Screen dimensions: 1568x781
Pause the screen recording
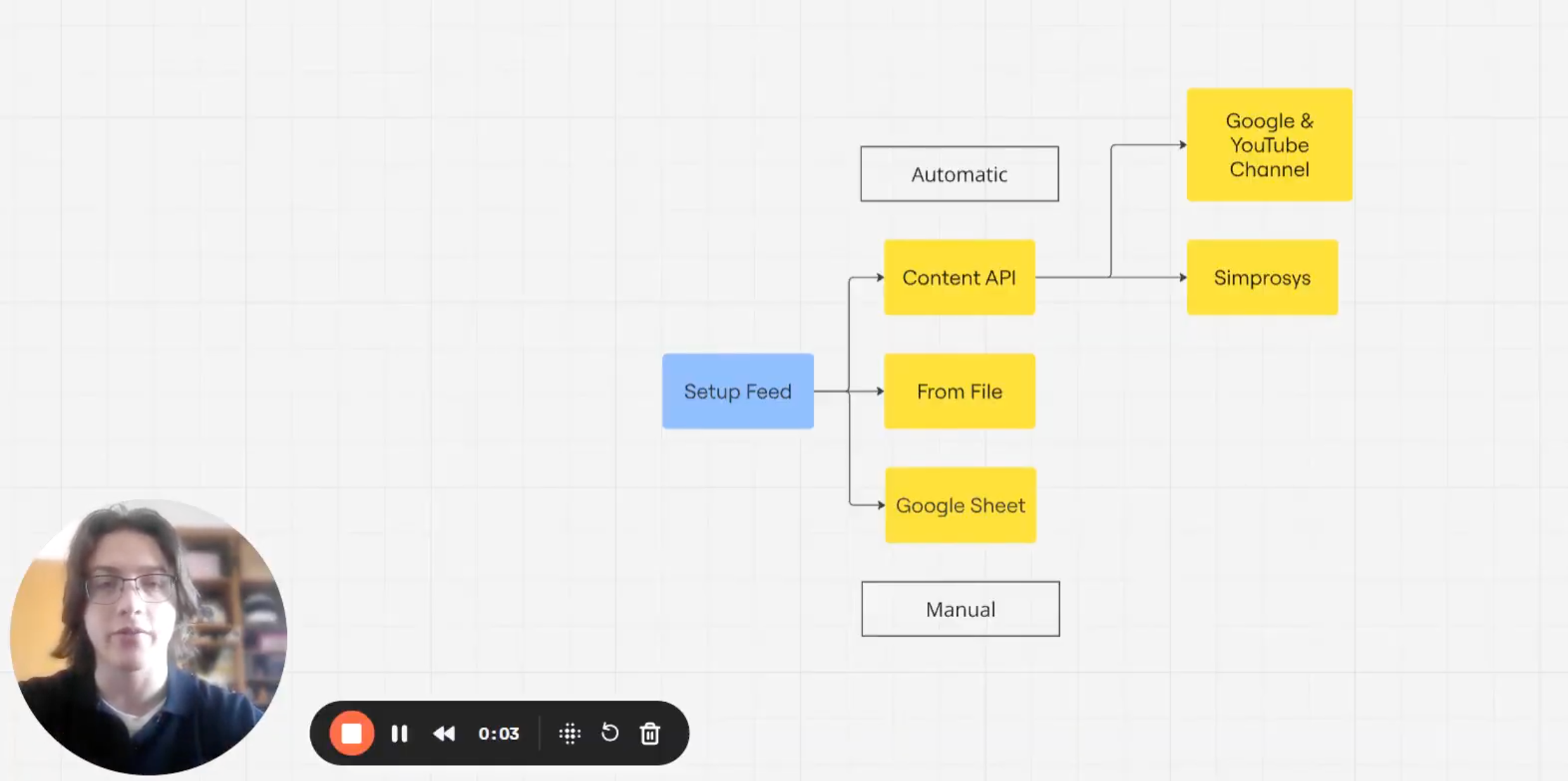tap(399, 734)
